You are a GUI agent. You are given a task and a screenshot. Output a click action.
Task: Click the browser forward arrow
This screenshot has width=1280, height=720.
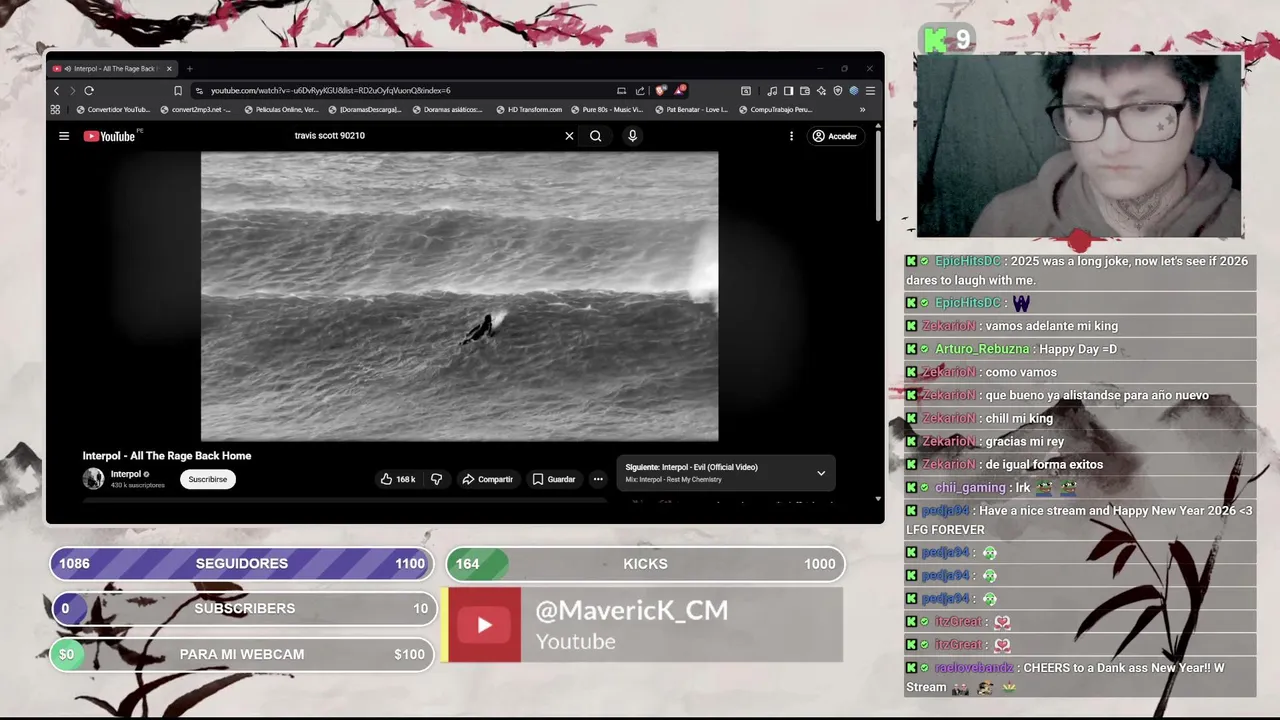click(x=72, y=90)
